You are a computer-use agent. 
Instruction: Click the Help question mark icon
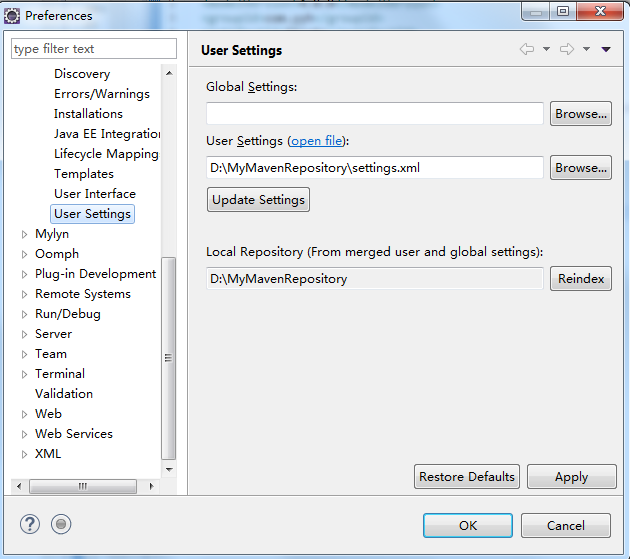pyautogui.click(x=30, y=524)
